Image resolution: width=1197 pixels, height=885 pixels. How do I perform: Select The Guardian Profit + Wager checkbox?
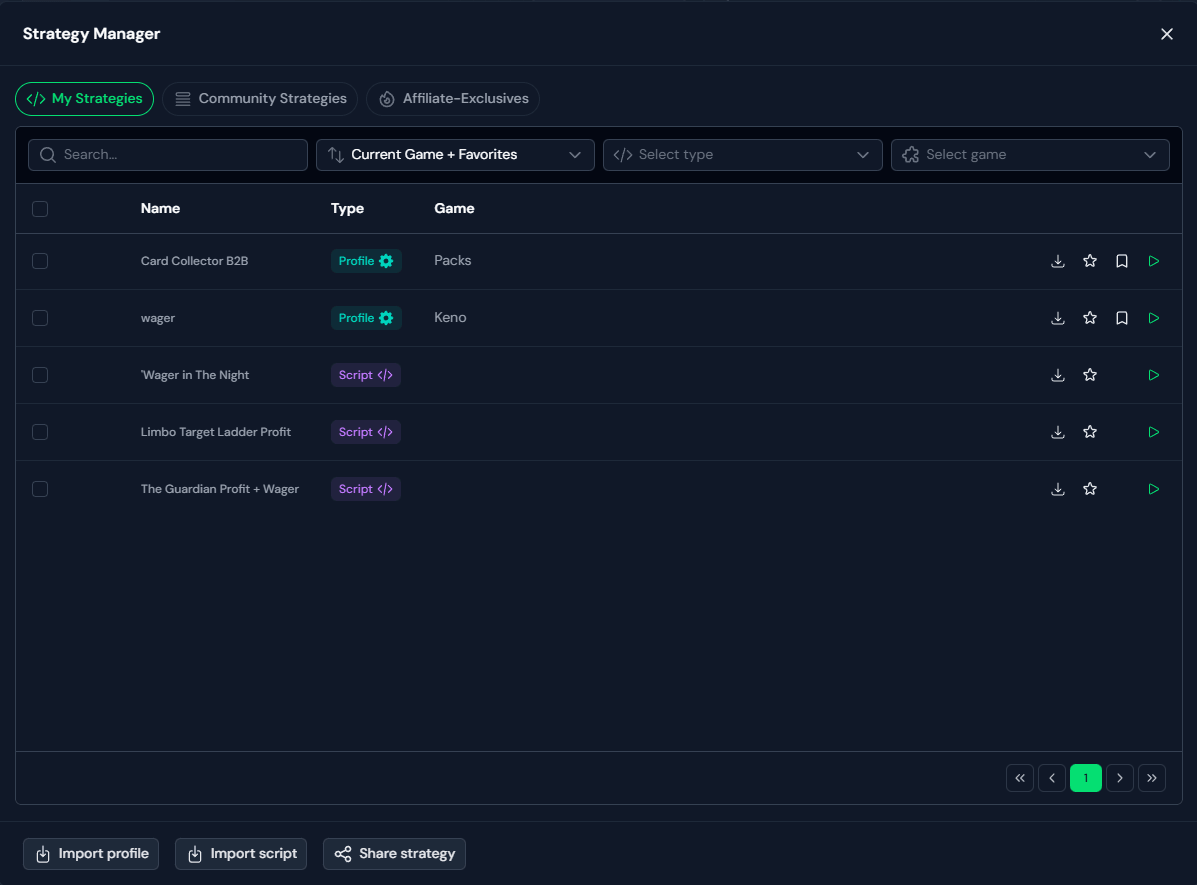click(40, 489)
